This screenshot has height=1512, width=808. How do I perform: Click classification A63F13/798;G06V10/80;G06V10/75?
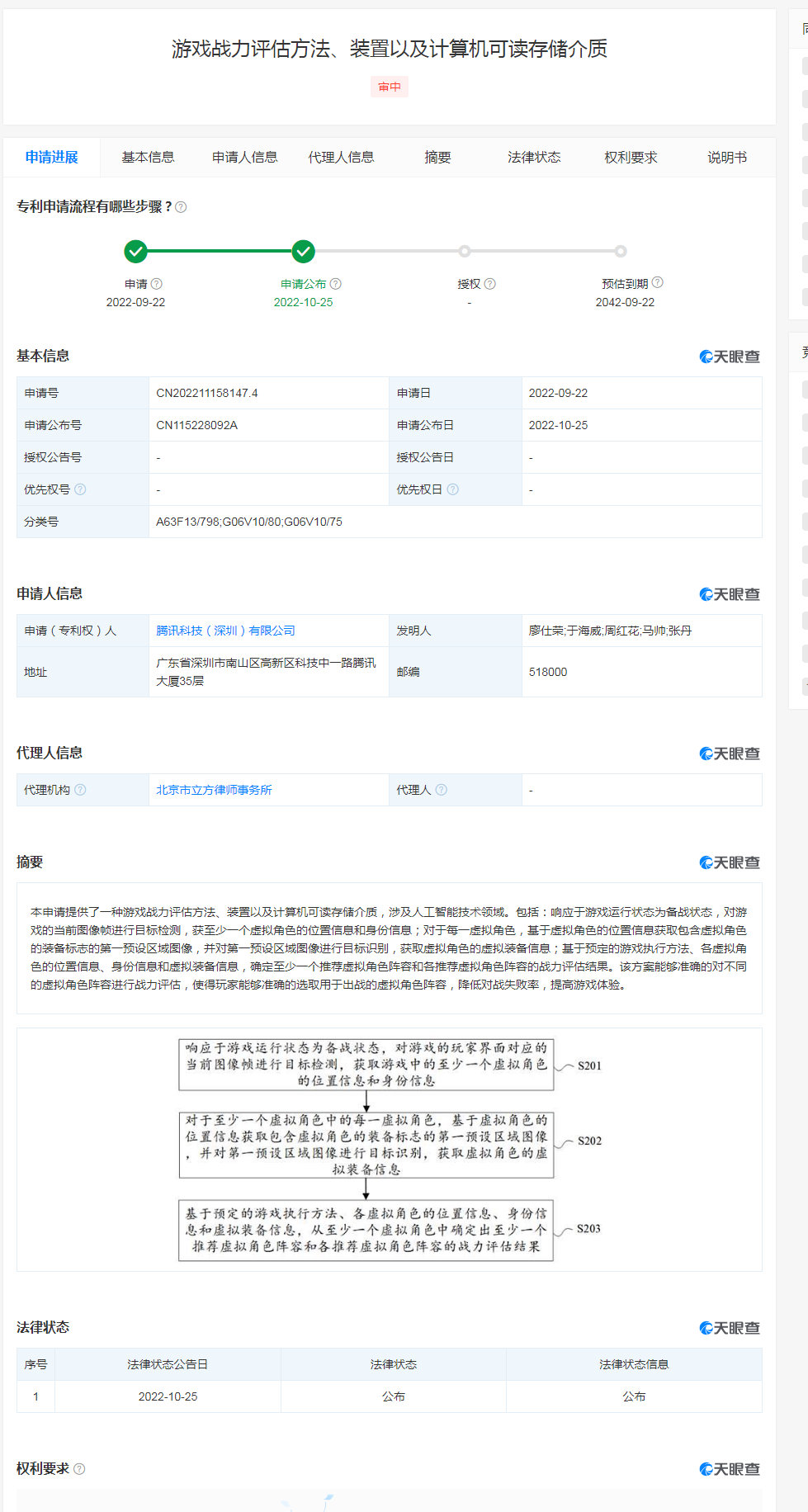tap(249, 522)
